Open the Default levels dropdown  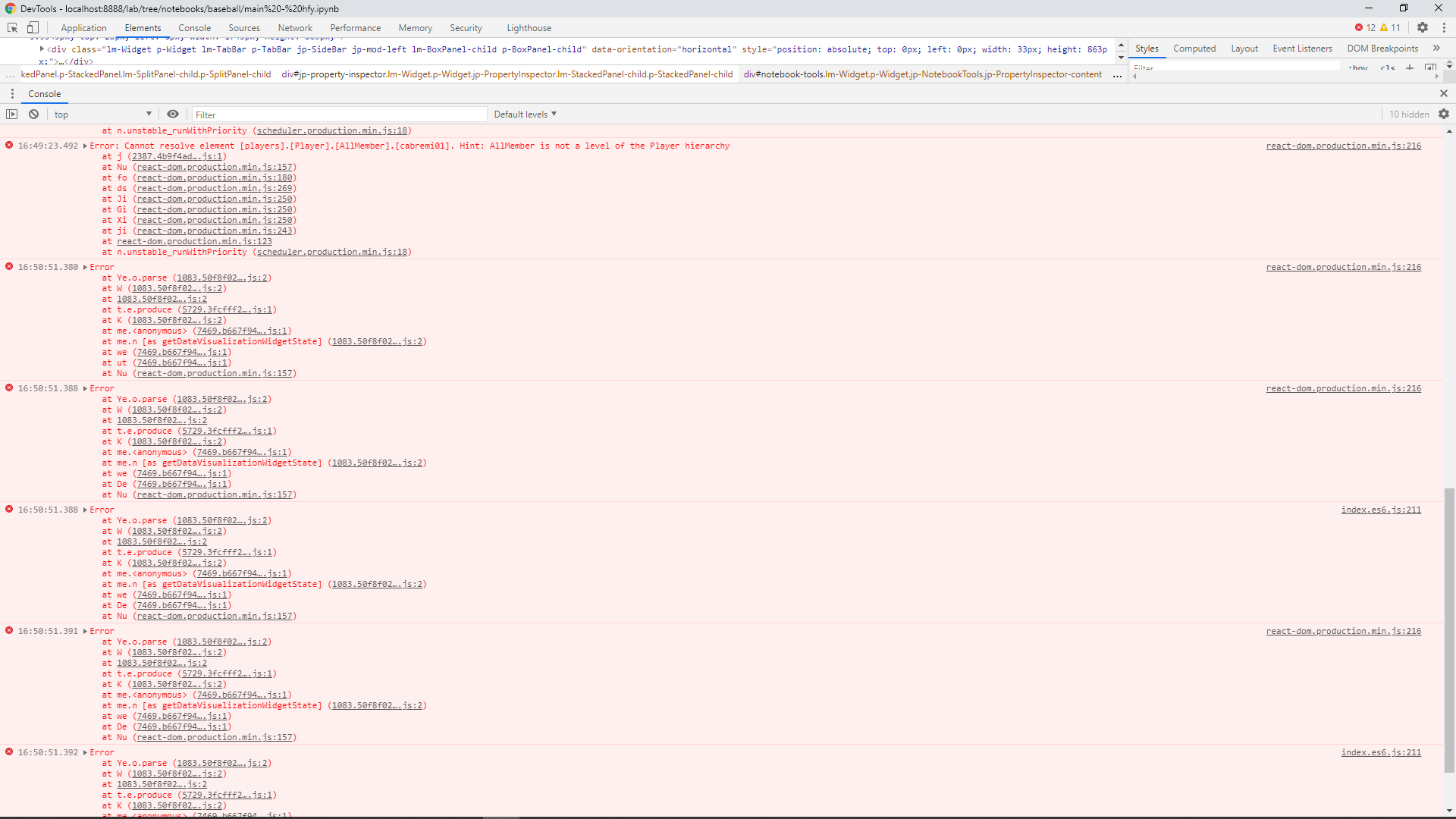525,115
